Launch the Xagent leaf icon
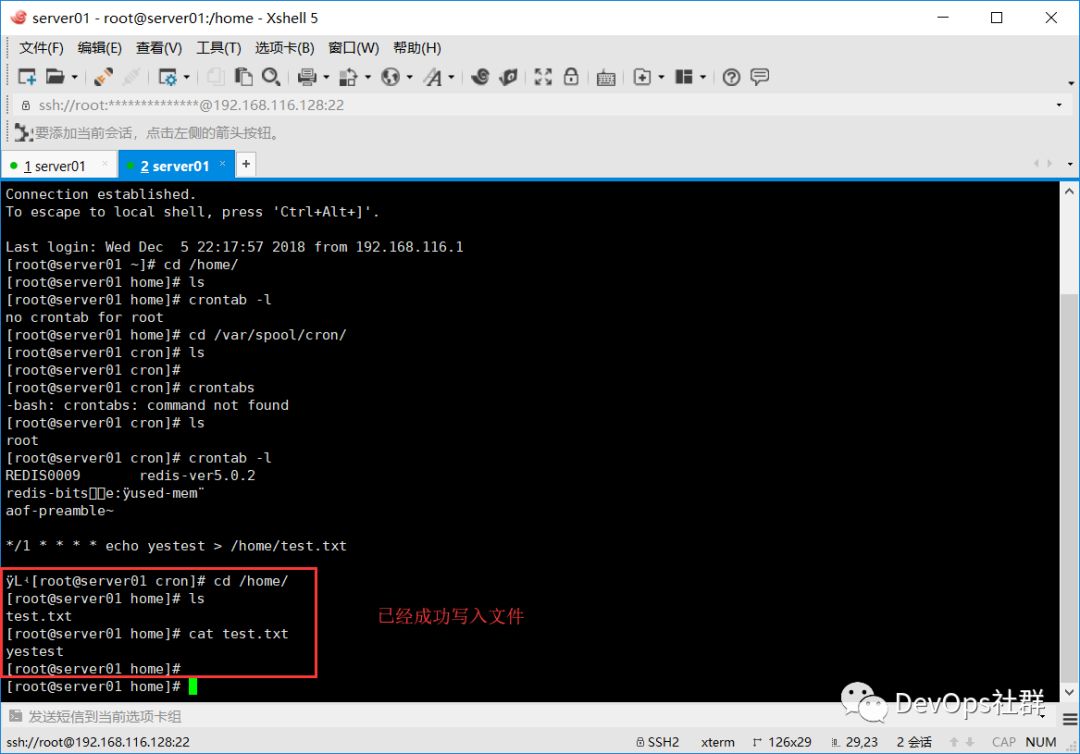This screenshot has height=754, width=1080. tap(508, 77)
